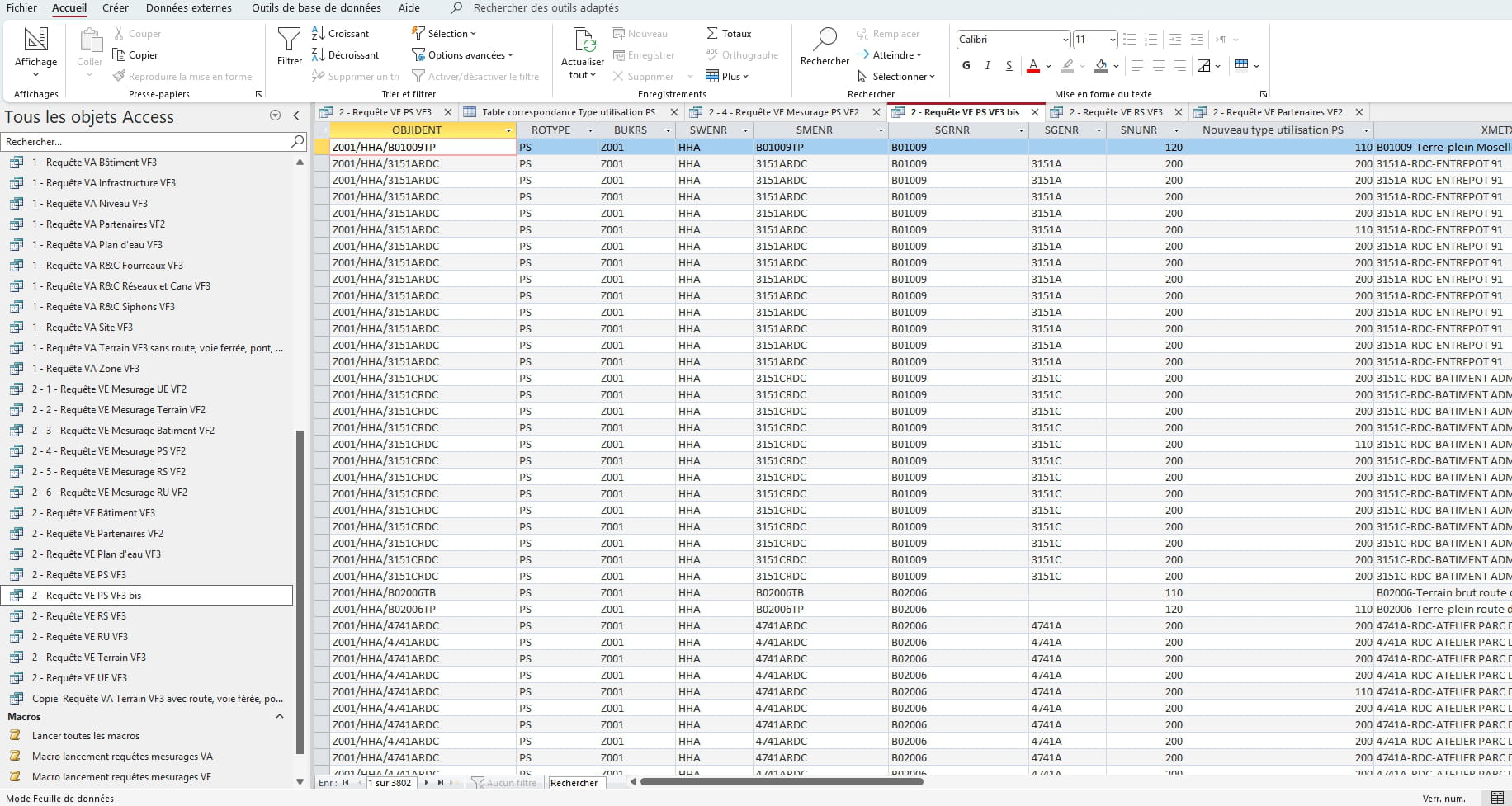Open the font color picker arrow
This screenshot has width=1512, height=806.
[1048, 66]
